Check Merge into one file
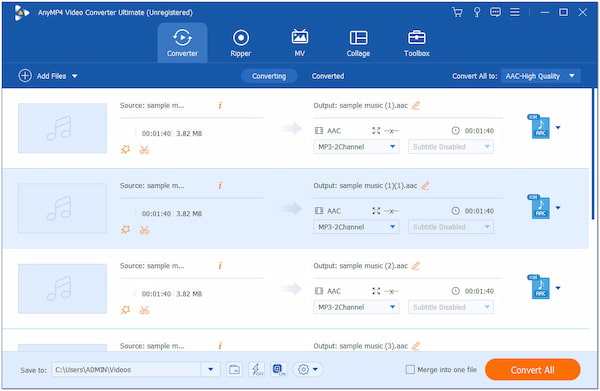The height and width of the screenshot is (391, 600). (x=410, y=370)
